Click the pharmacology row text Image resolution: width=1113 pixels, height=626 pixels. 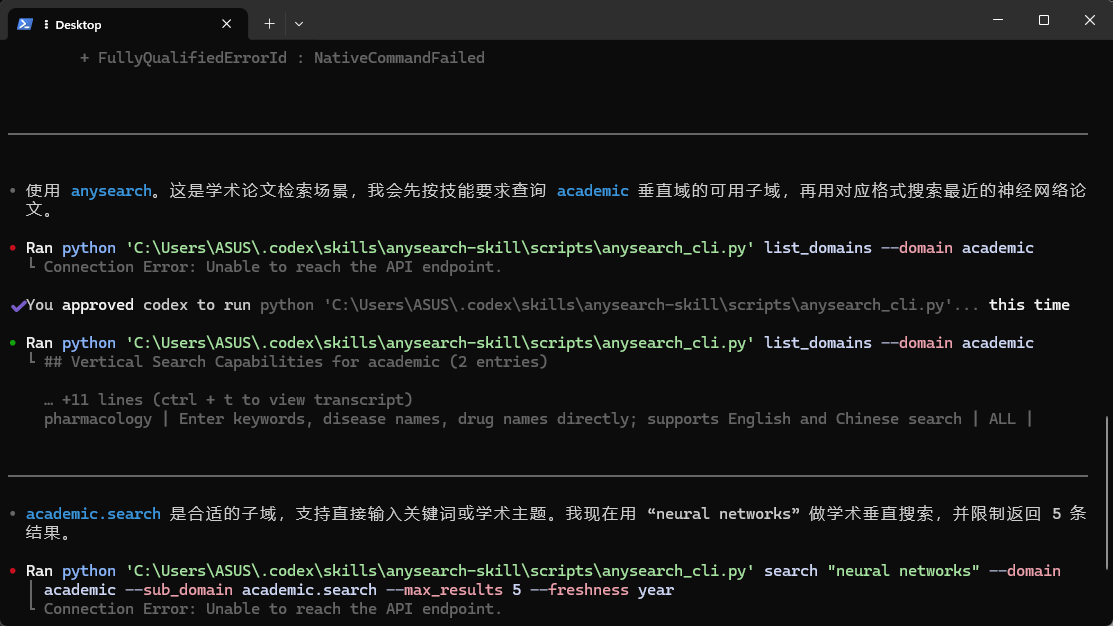coord(538,419)
